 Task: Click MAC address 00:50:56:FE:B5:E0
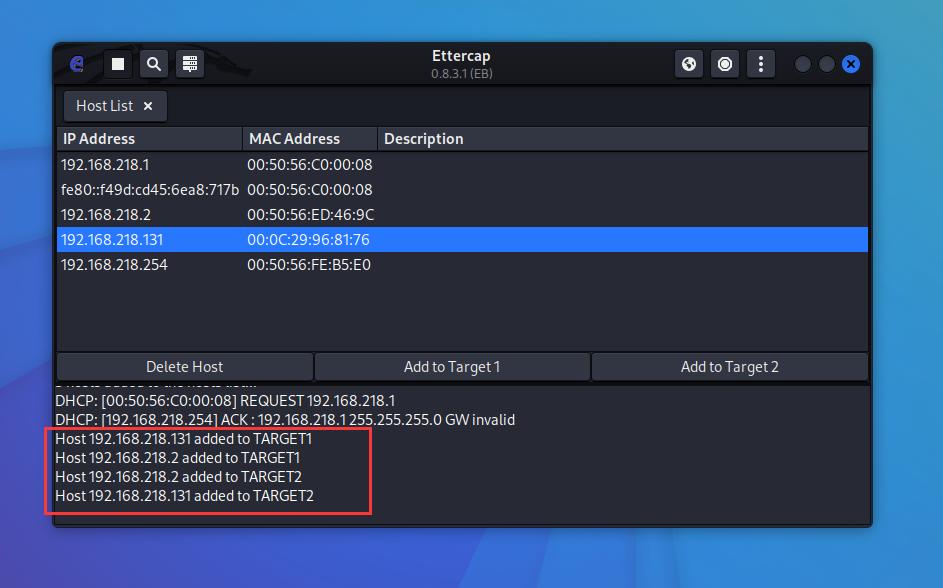309,265
